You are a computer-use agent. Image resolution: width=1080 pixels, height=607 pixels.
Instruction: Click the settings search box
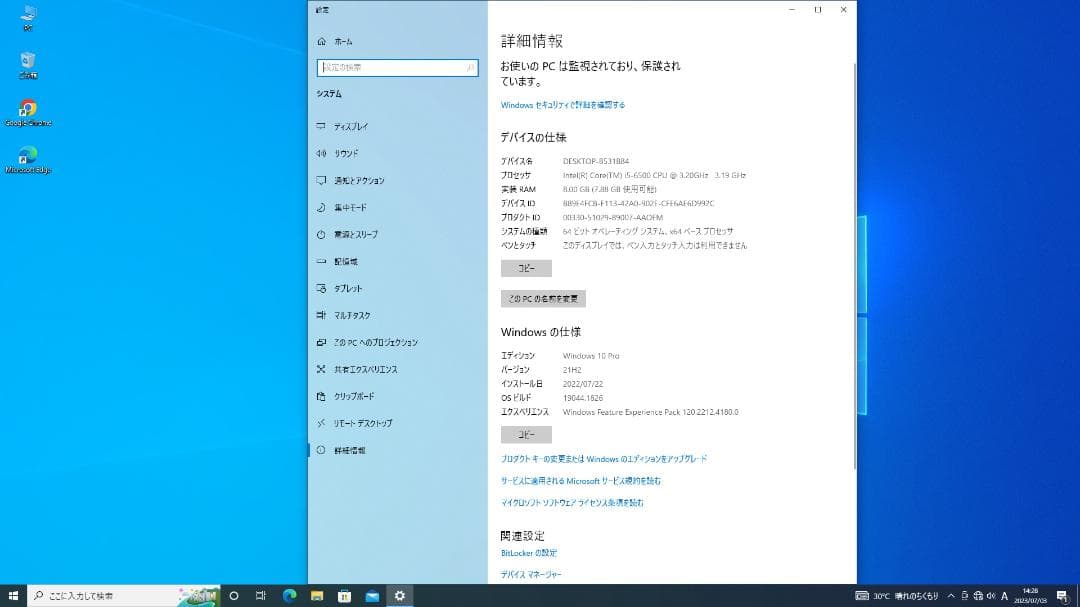pos(396,68)
